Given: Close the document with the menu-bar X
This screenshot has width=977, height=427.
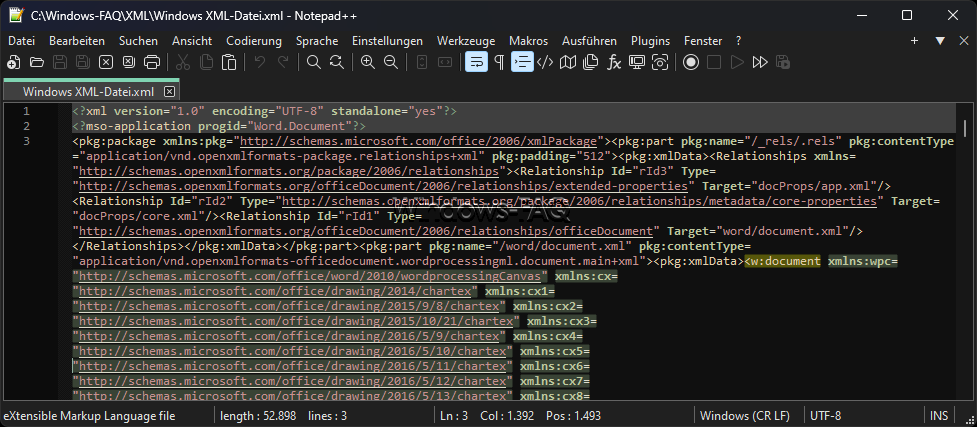Looking at the screenshot, I should (963, 41).
